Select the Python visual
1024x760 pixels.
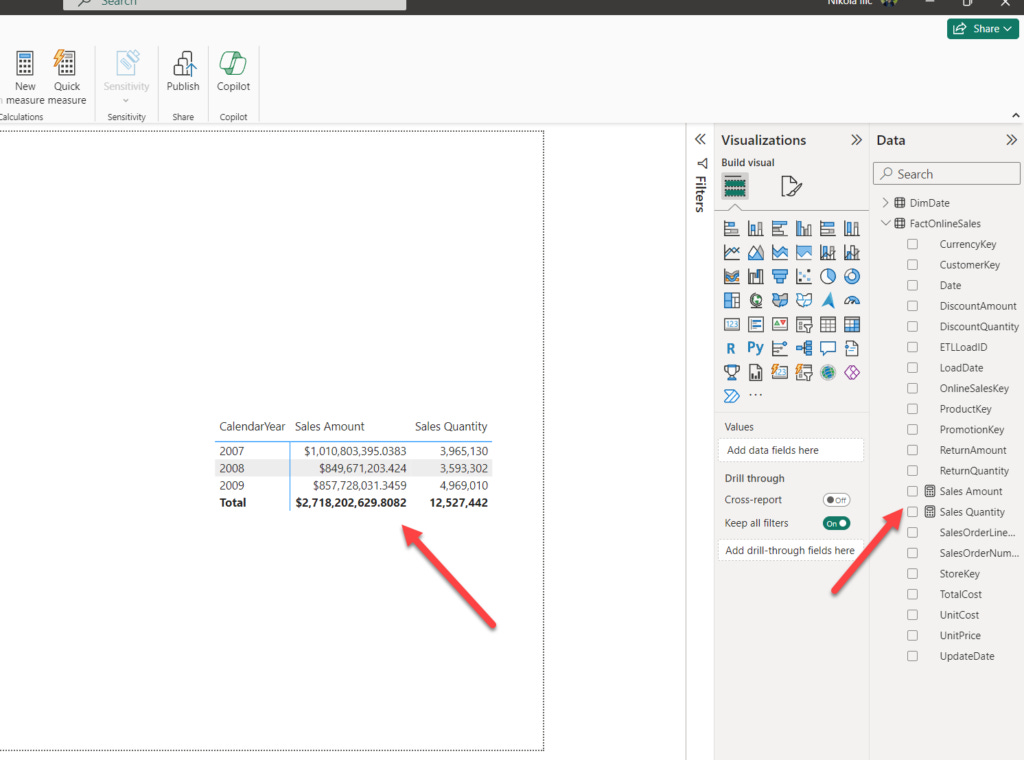(756, 348)
